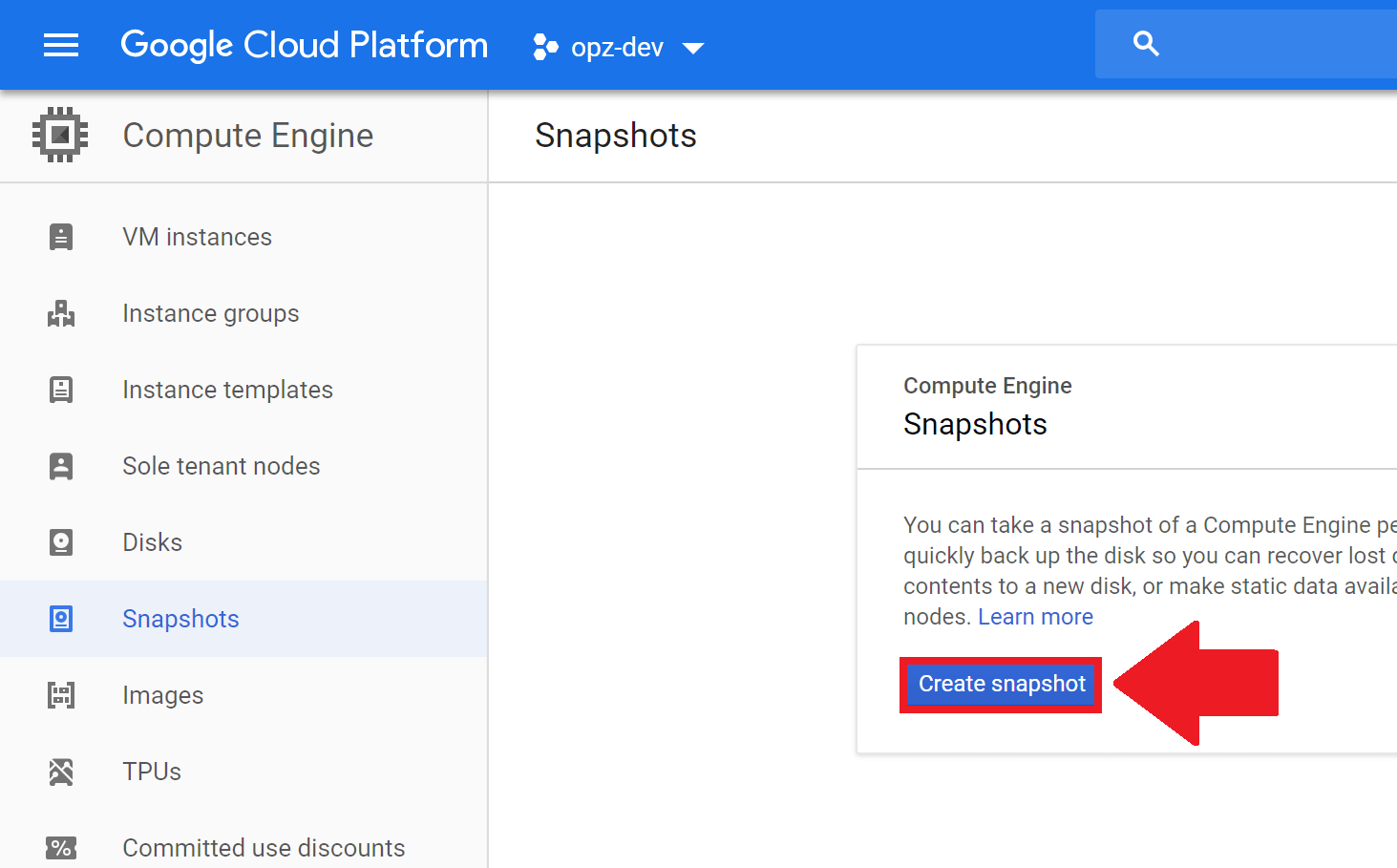Viewport: 1397px width, 868px height.
Task: Open the hamburger navigation menu
Action: (61, 45)
